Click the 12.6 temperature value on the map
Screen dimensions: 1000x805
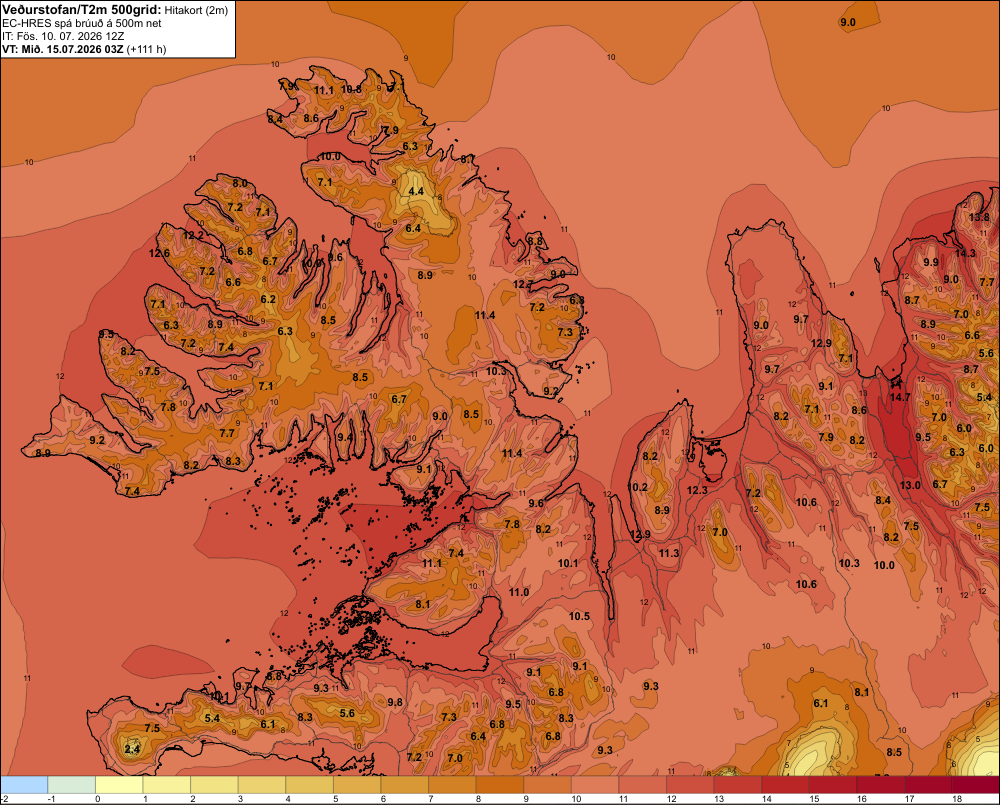pyautogui.click(x=159, y=253)
